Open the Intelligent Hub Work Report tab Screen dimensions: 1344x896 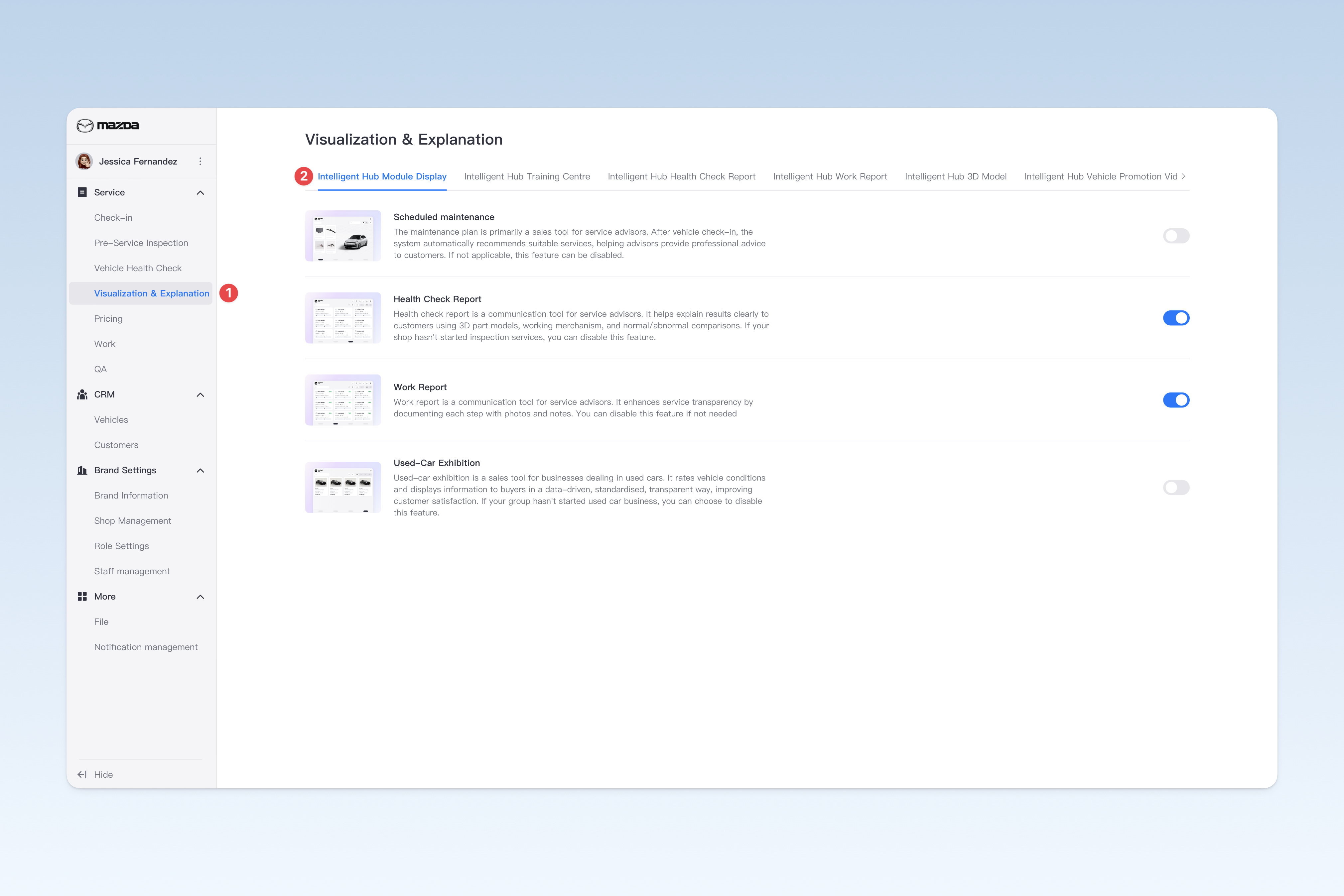click(x=830, y=176)
